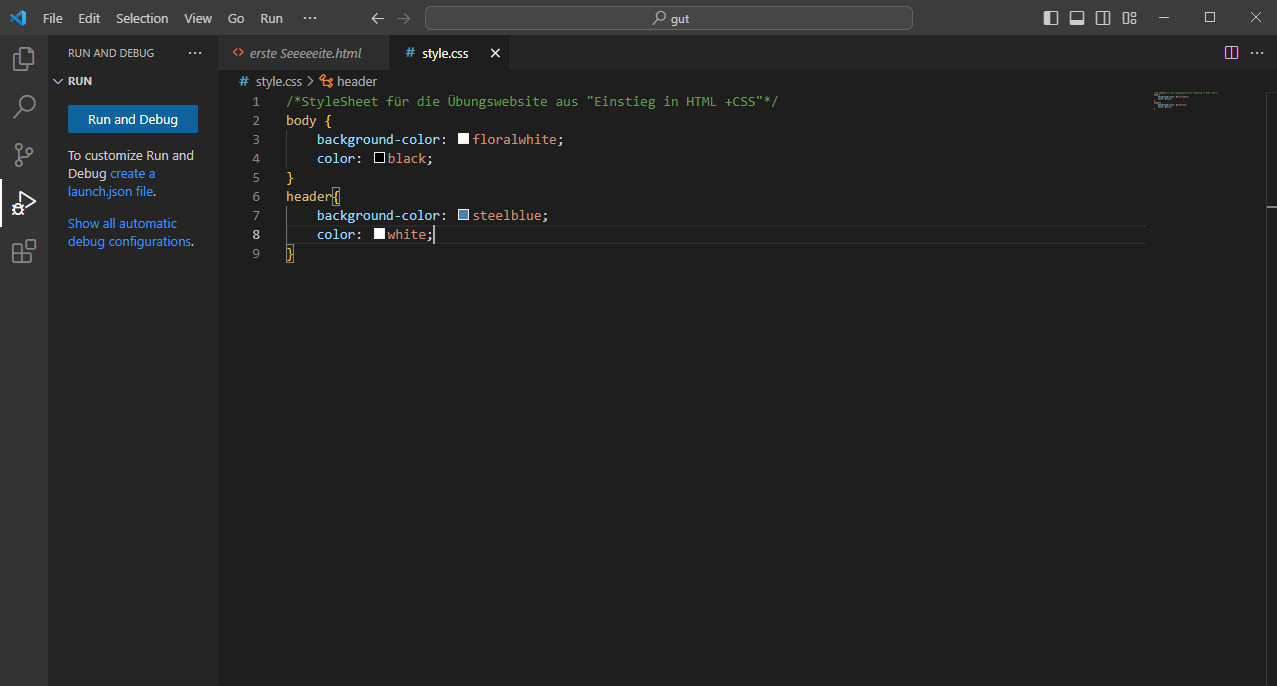
Task: Open the Search view in activity bar
Action: [x=24, y=107]
